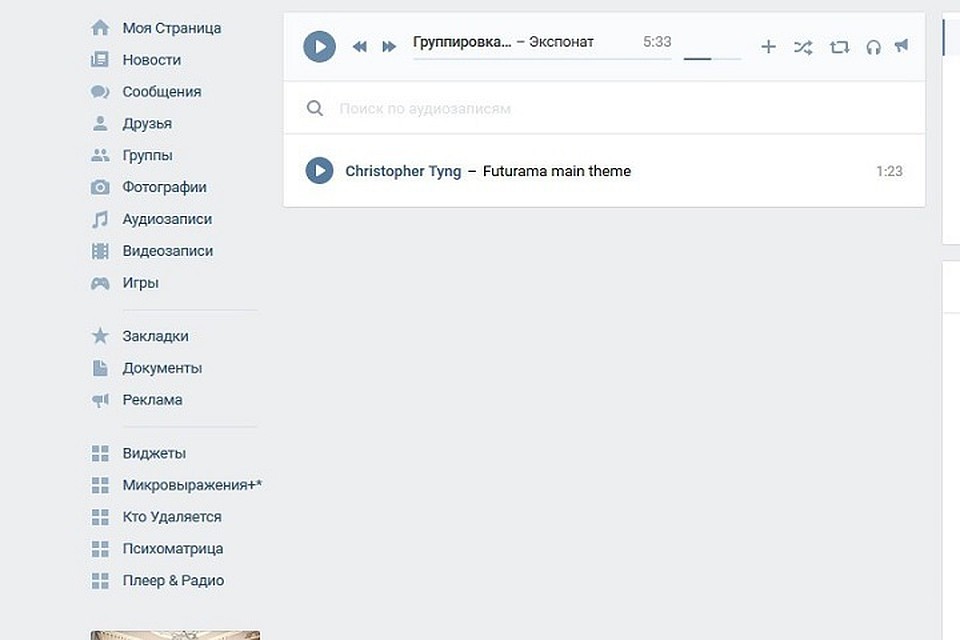
Task: Skip to the previous track
Action: pos(360,47)
